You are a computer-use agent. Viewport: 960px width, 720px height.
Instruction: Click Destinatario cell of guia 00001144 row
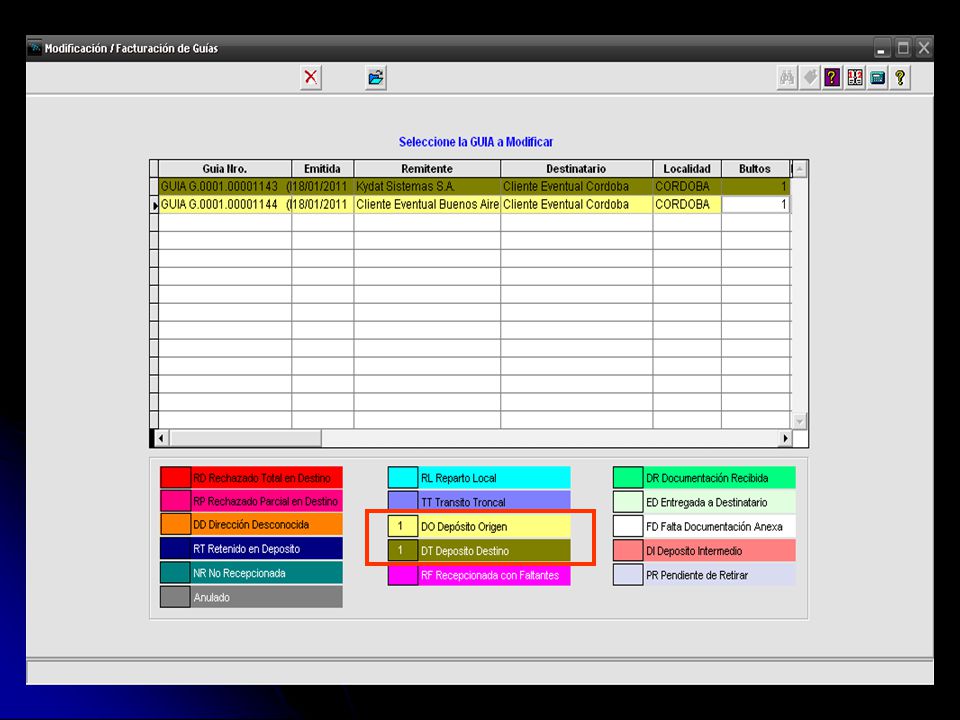click(576, 204)
